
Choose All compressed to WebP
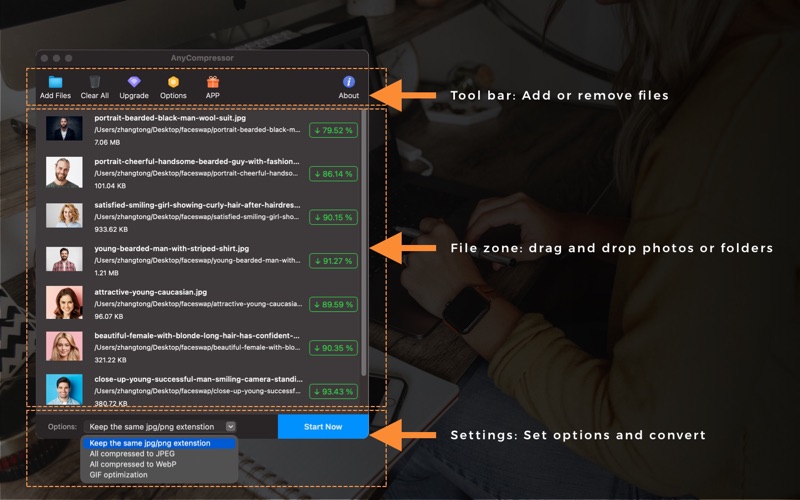133,464
